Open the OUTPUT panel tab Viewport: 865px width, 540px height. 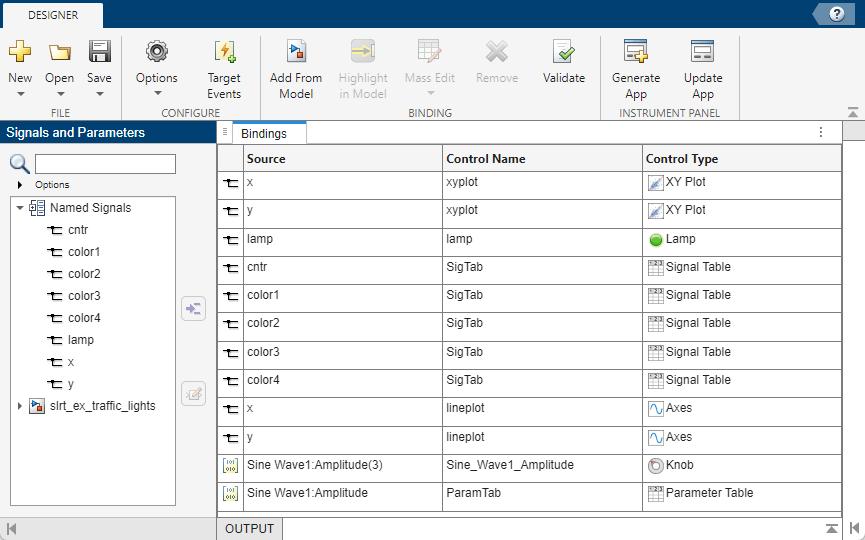tap(249, 529)
